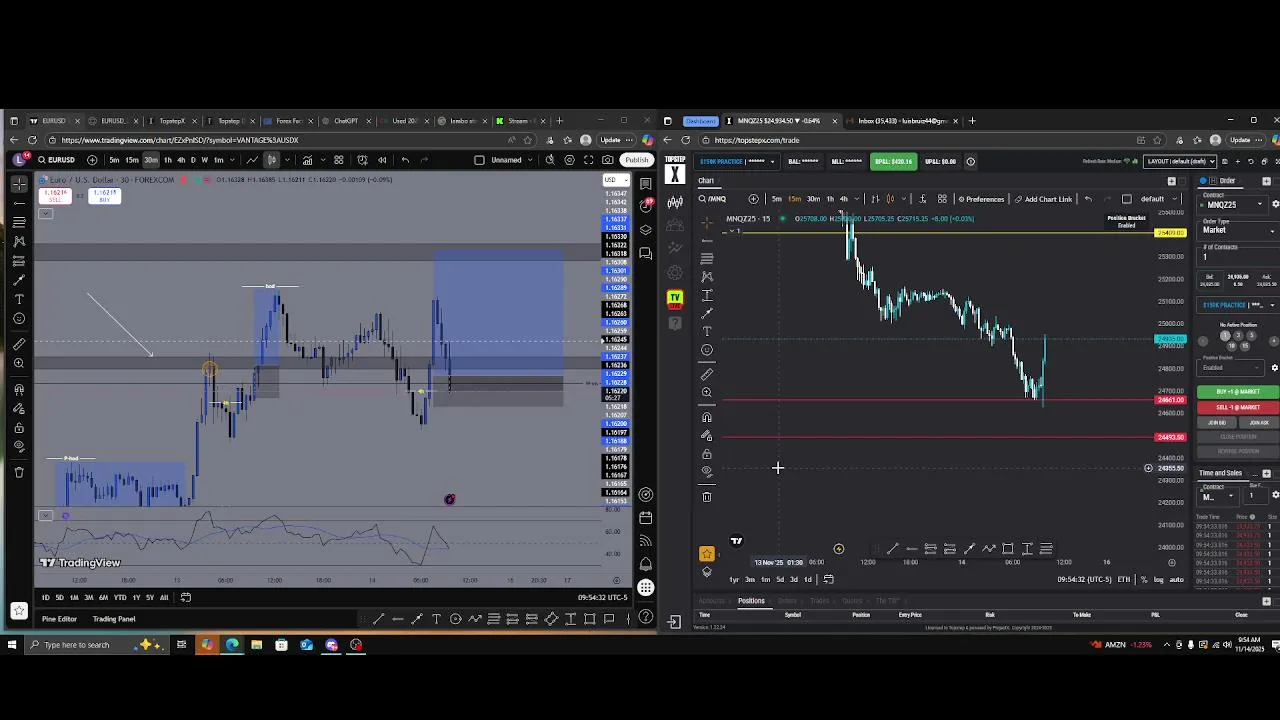Click the green BUY +1 @ MARKET button
1280x720 pixels.
click(x=1238, y=392)
